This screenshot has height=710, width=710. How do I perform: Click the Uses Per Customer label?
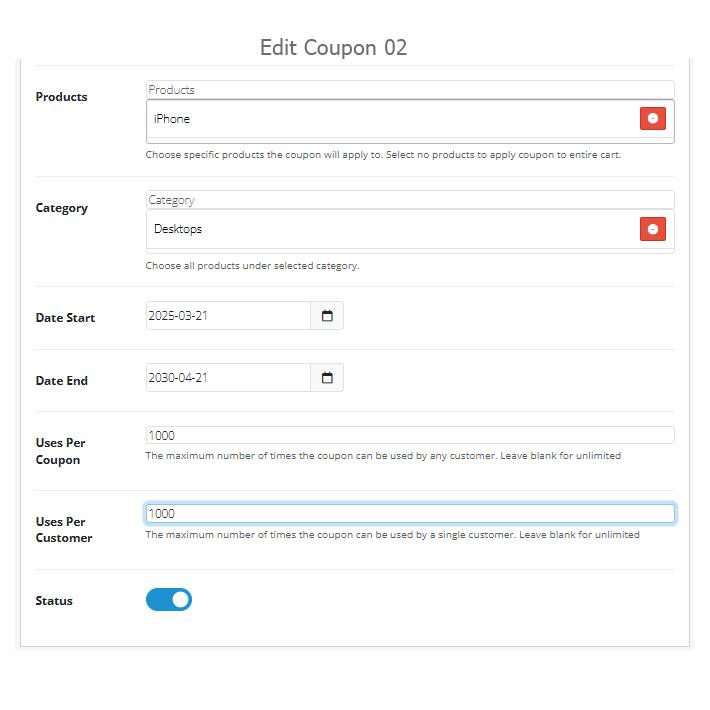pos(64,530)
